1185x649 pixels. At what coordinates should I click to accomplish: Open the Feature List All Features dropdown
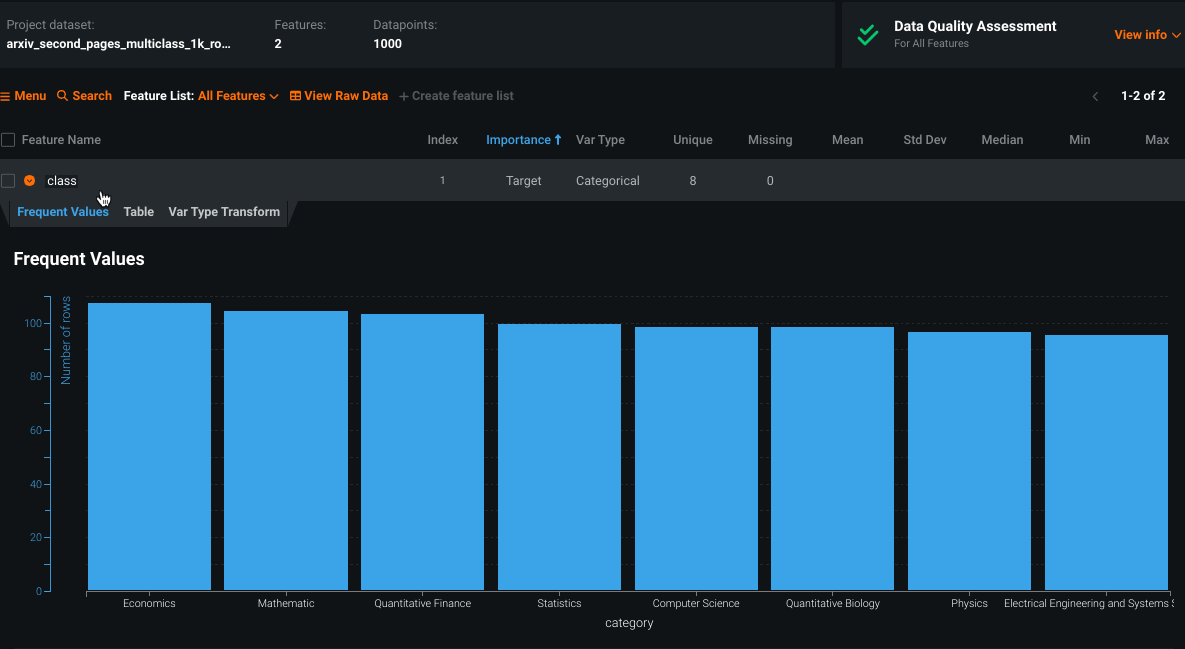coord(238,96)
